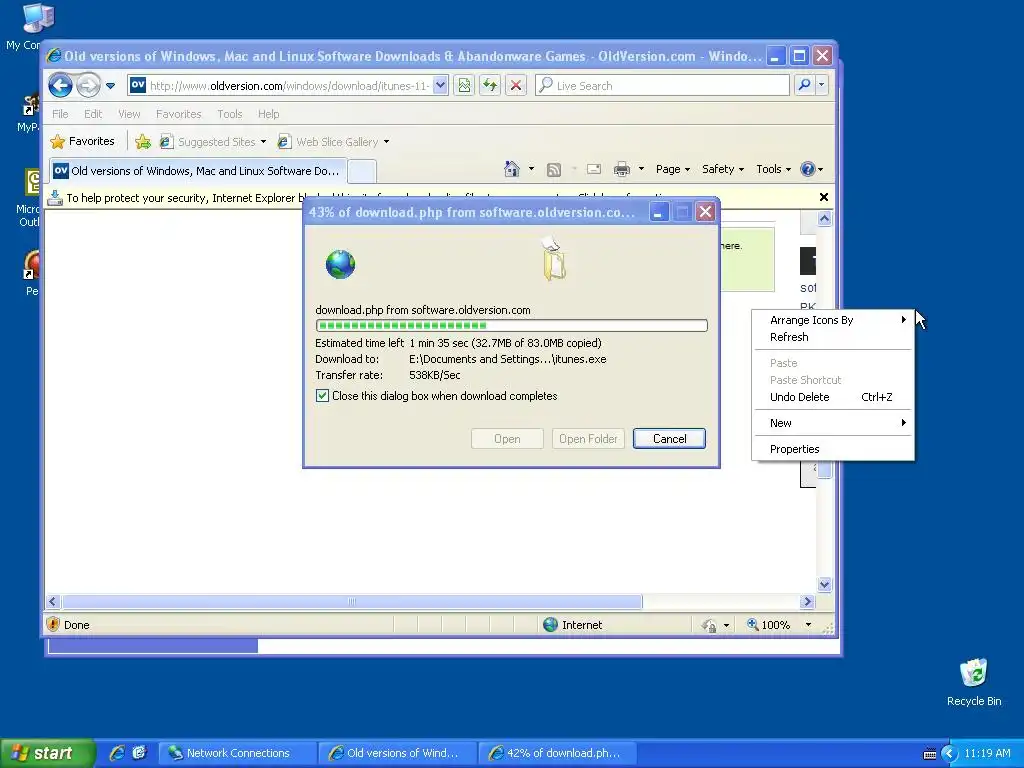Choose Arrange Icons By in the context menu
The image size is (1024, 768).
pyautogui.click(x=833, y=320)
